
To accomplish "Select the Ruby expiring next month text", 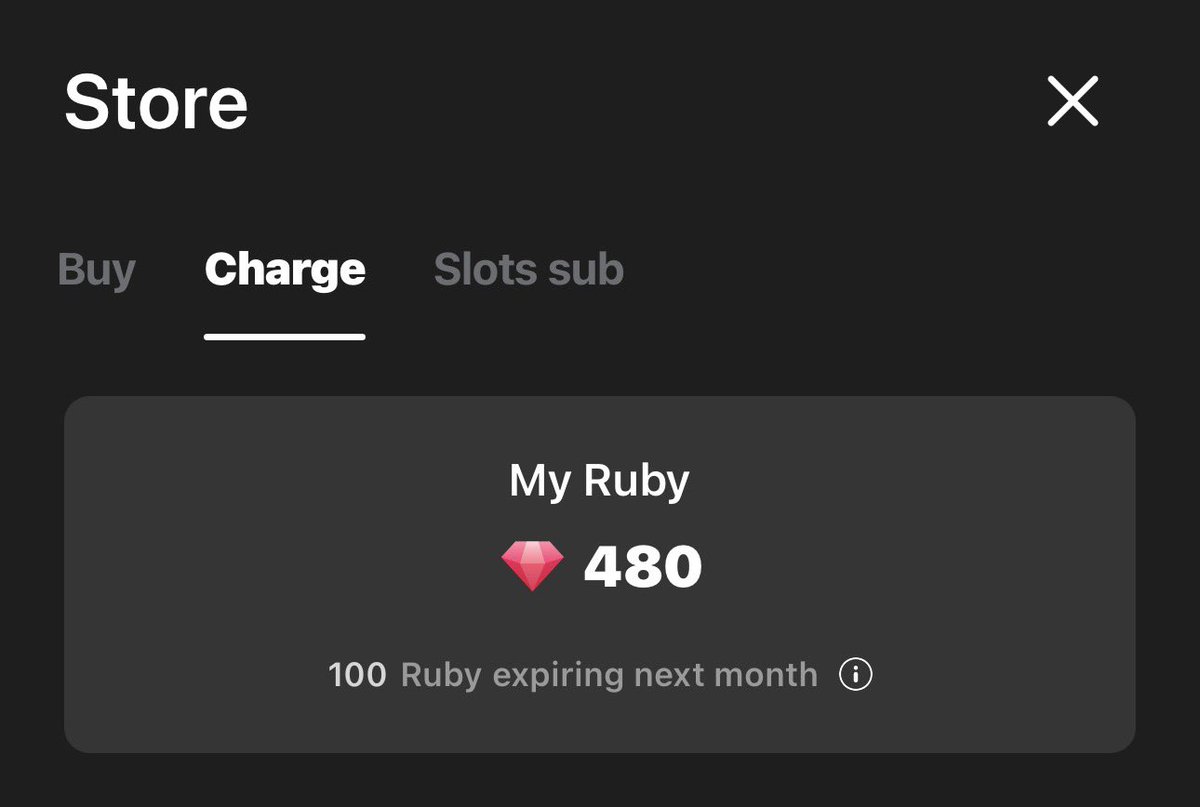I will [x=609, y=675].
